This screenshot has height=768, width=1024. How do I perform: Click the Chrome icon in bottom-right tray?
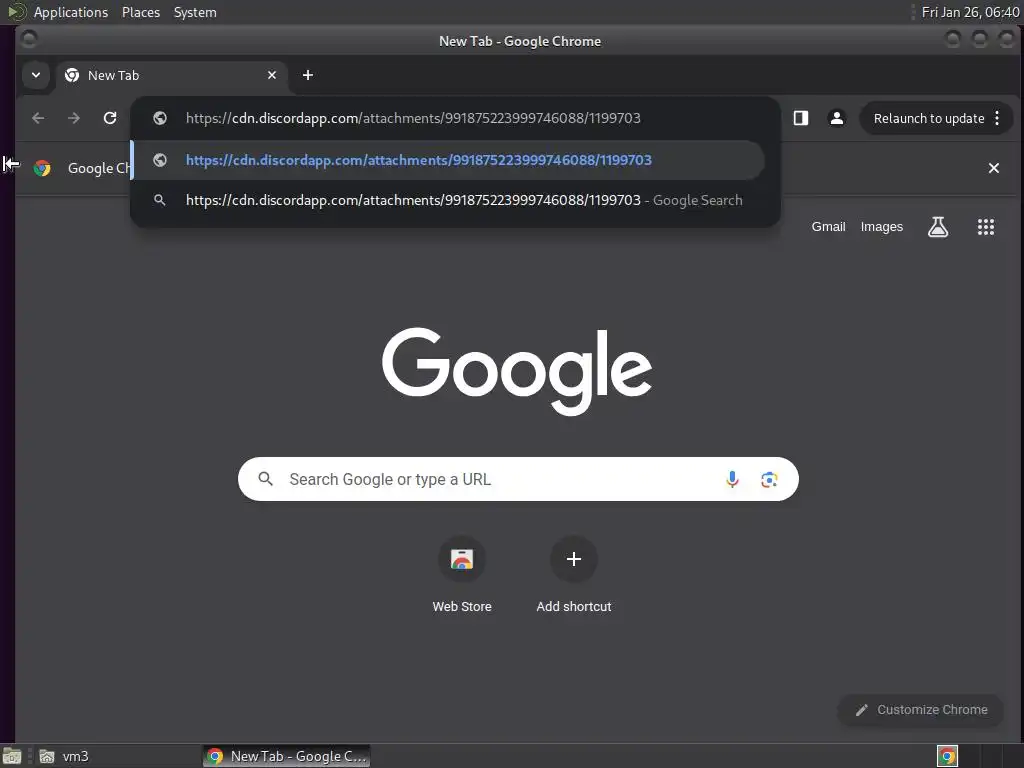(947, 756)
